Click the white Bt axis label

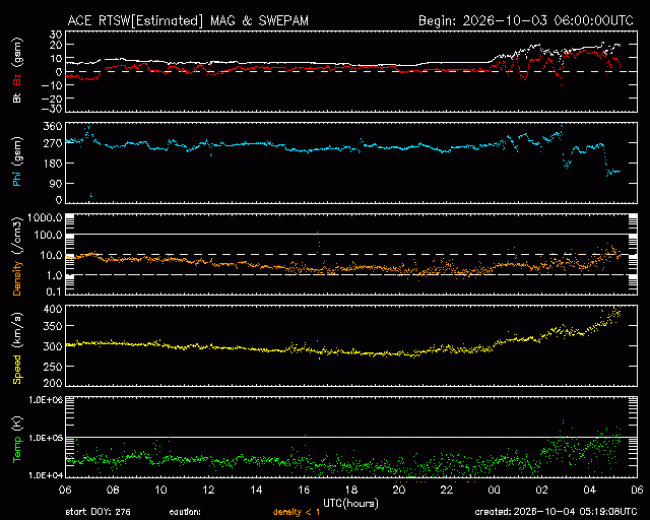click(17, 98)
